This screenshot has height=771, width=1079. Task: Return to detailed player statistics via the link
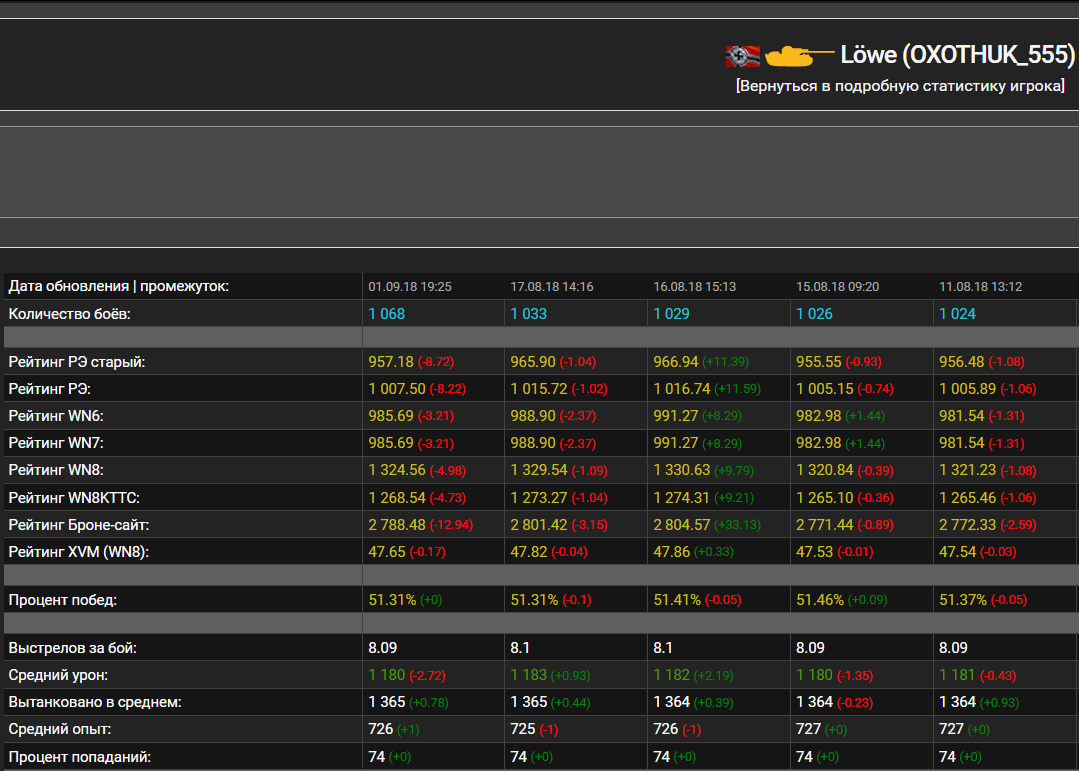tap(900, 86)
